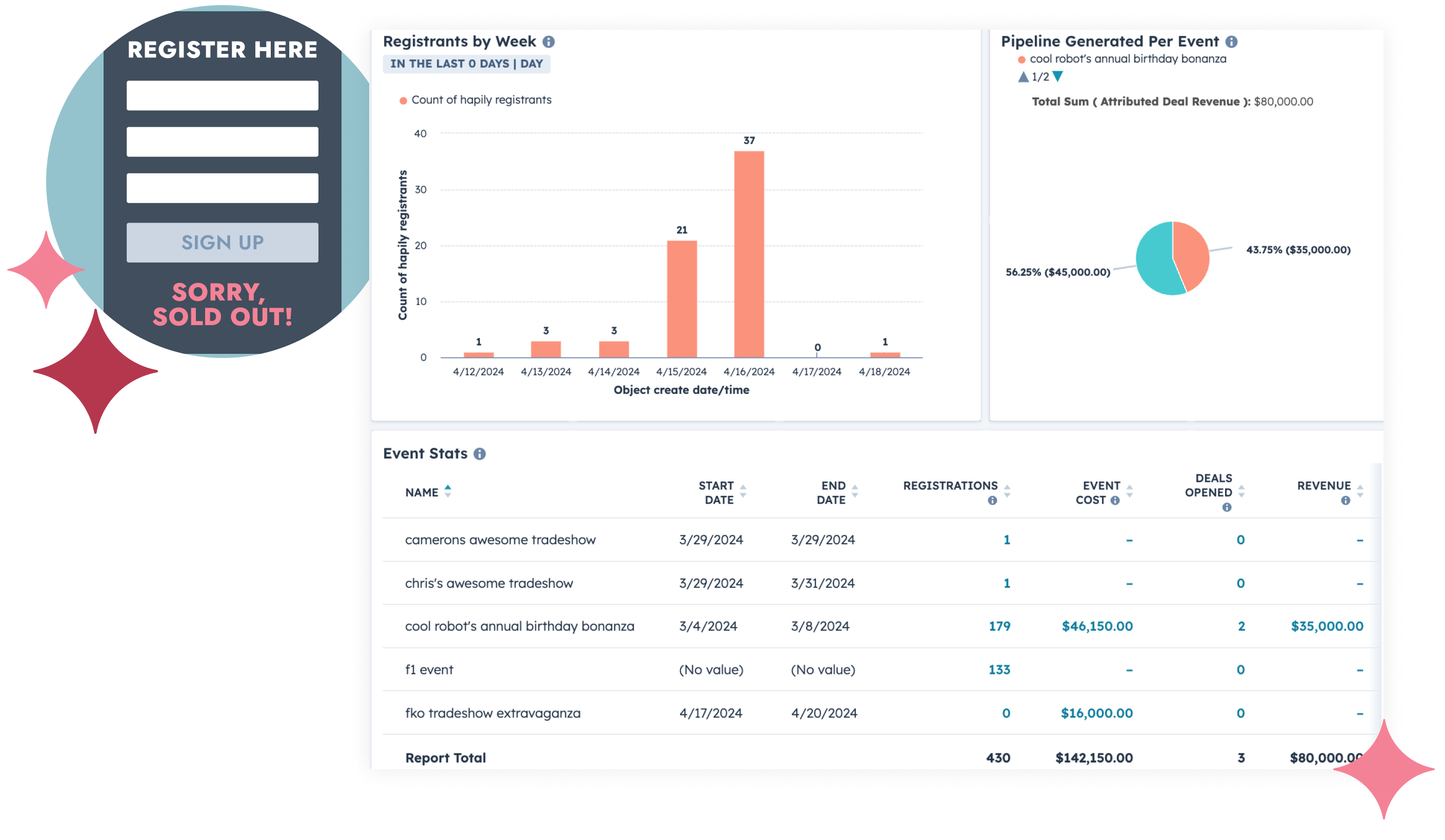Sort table by Revenue column

[x=1360, y=491]
